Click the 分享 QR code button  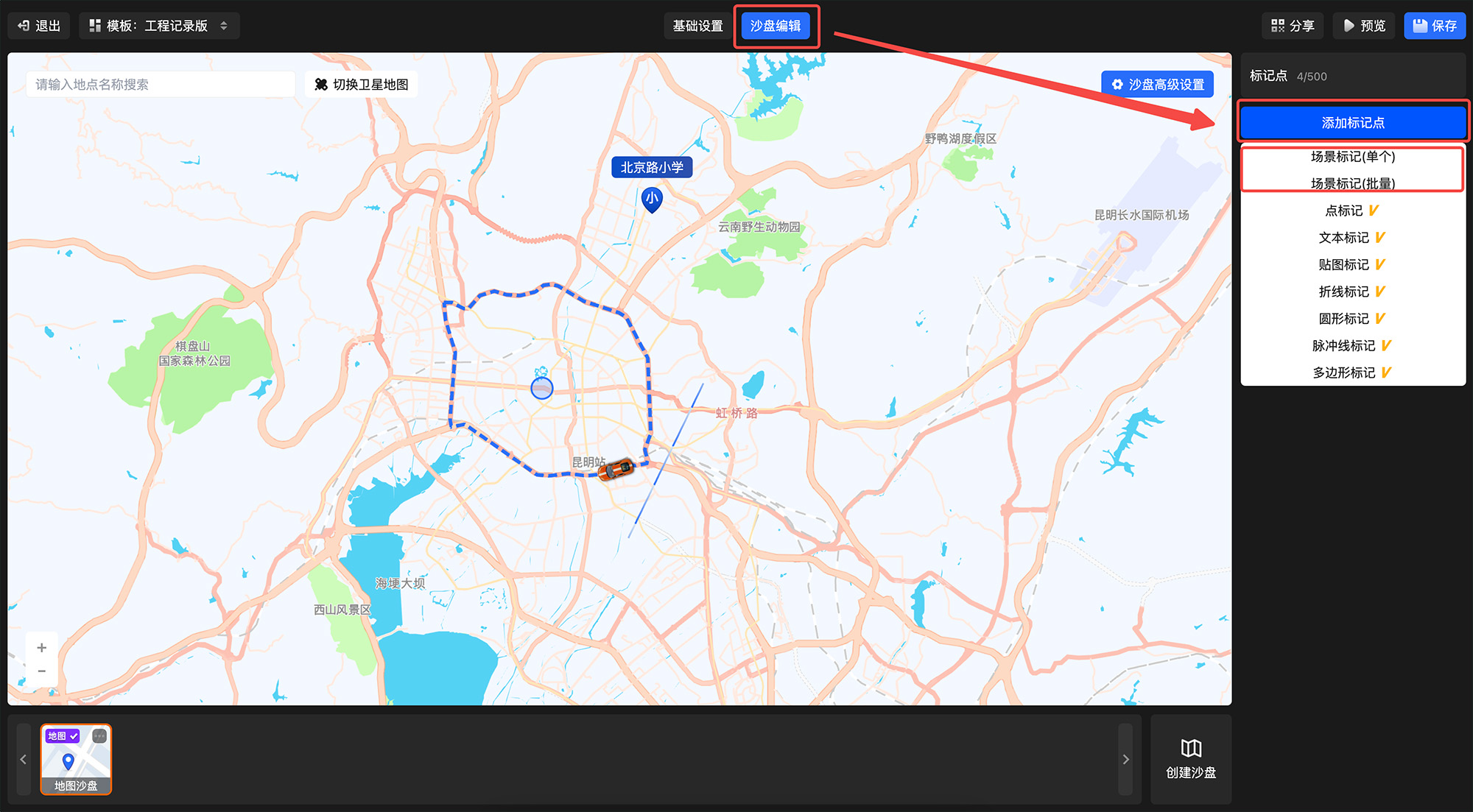tap(1293, 26)
